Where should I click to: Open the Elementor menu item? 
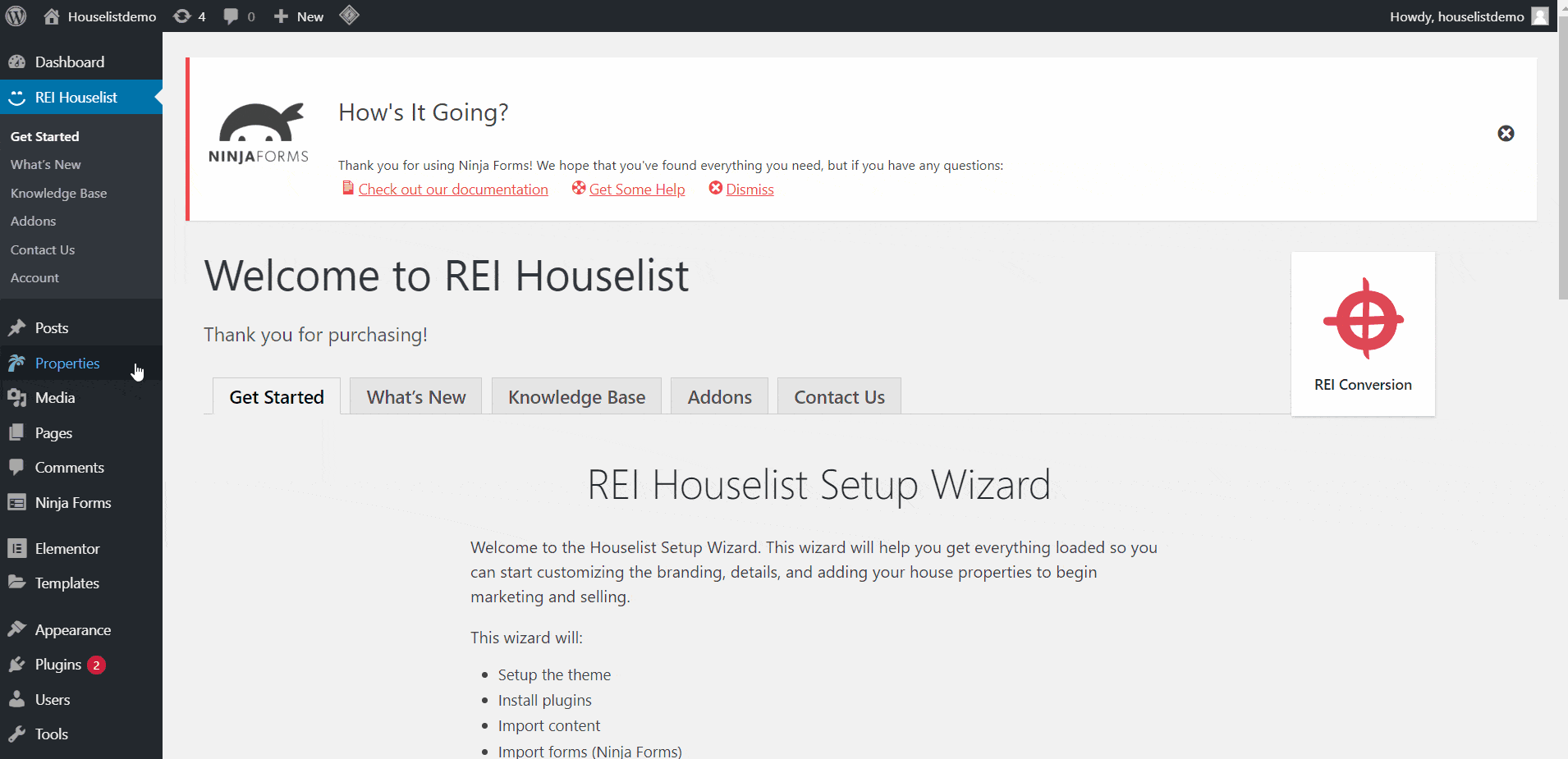coord(81,548)
